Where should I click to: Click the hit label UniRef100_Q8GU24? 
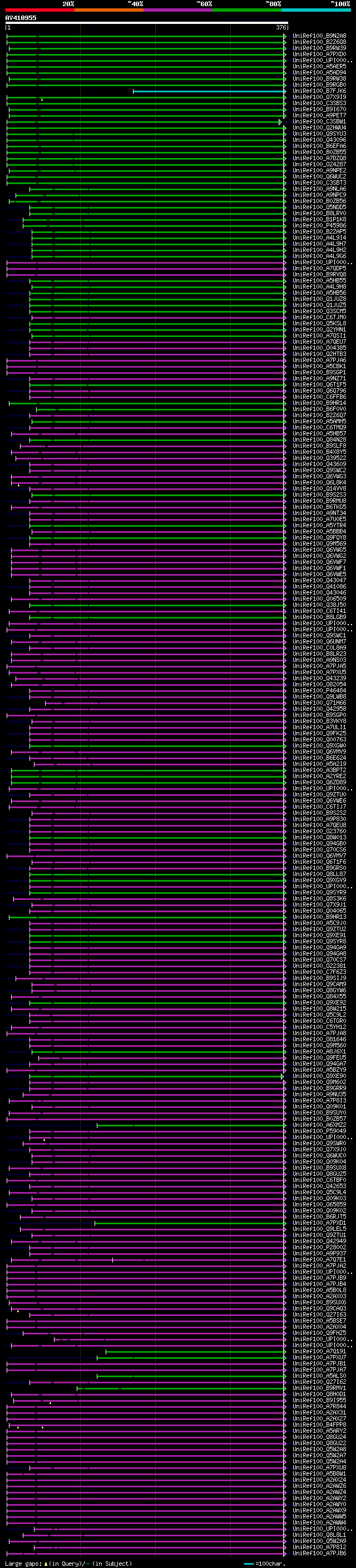point(319,1437)
